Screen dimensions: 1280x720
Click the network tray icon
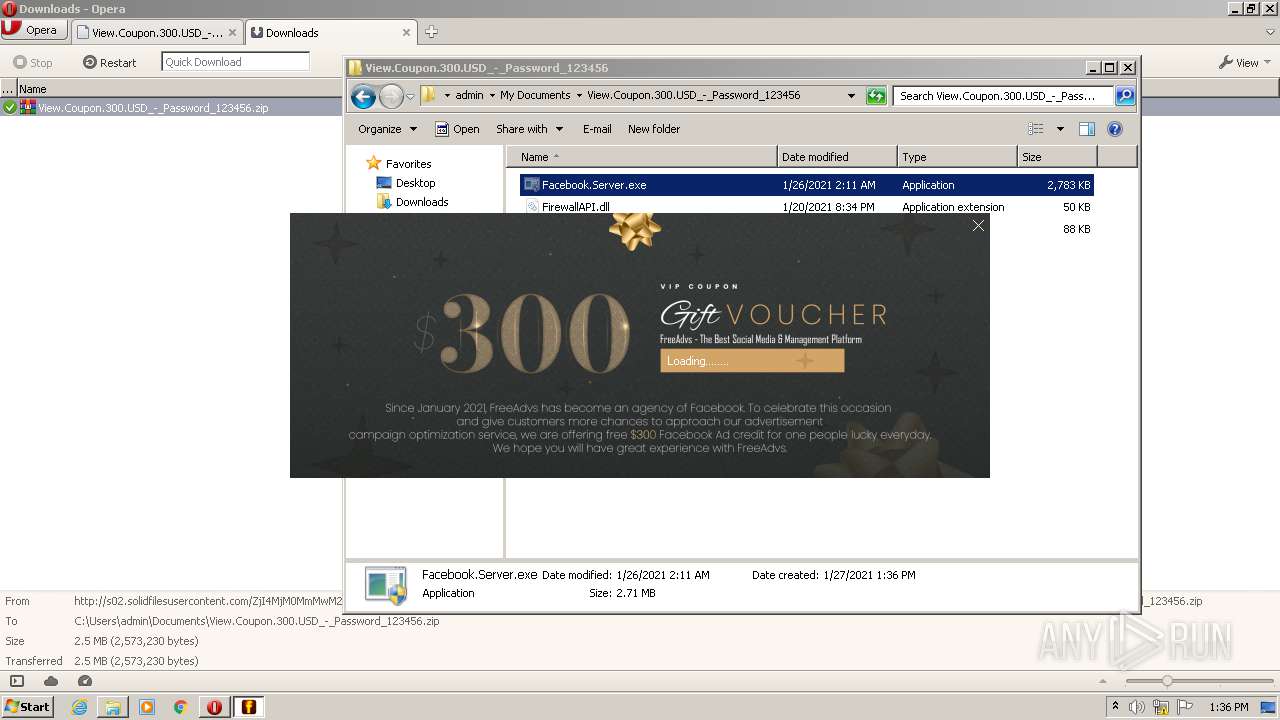click(x=1161, y=707)
